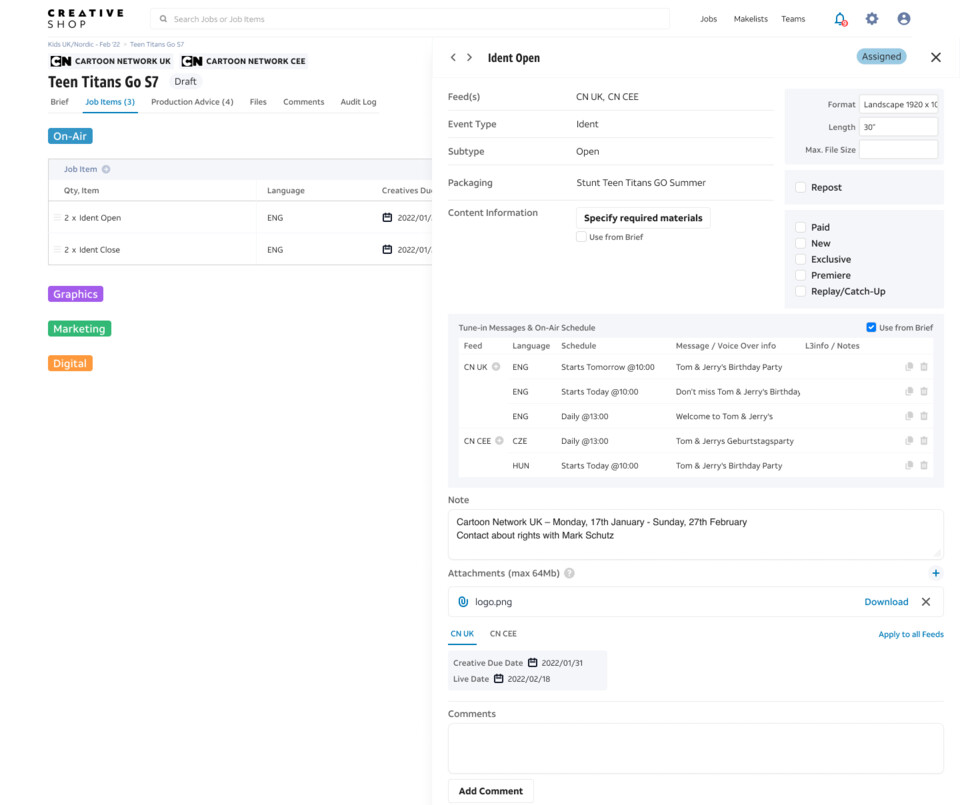This screenshot has width=960, height=805.
Task: Remove the logo.png attachment
Action: (x=926, y=602)
